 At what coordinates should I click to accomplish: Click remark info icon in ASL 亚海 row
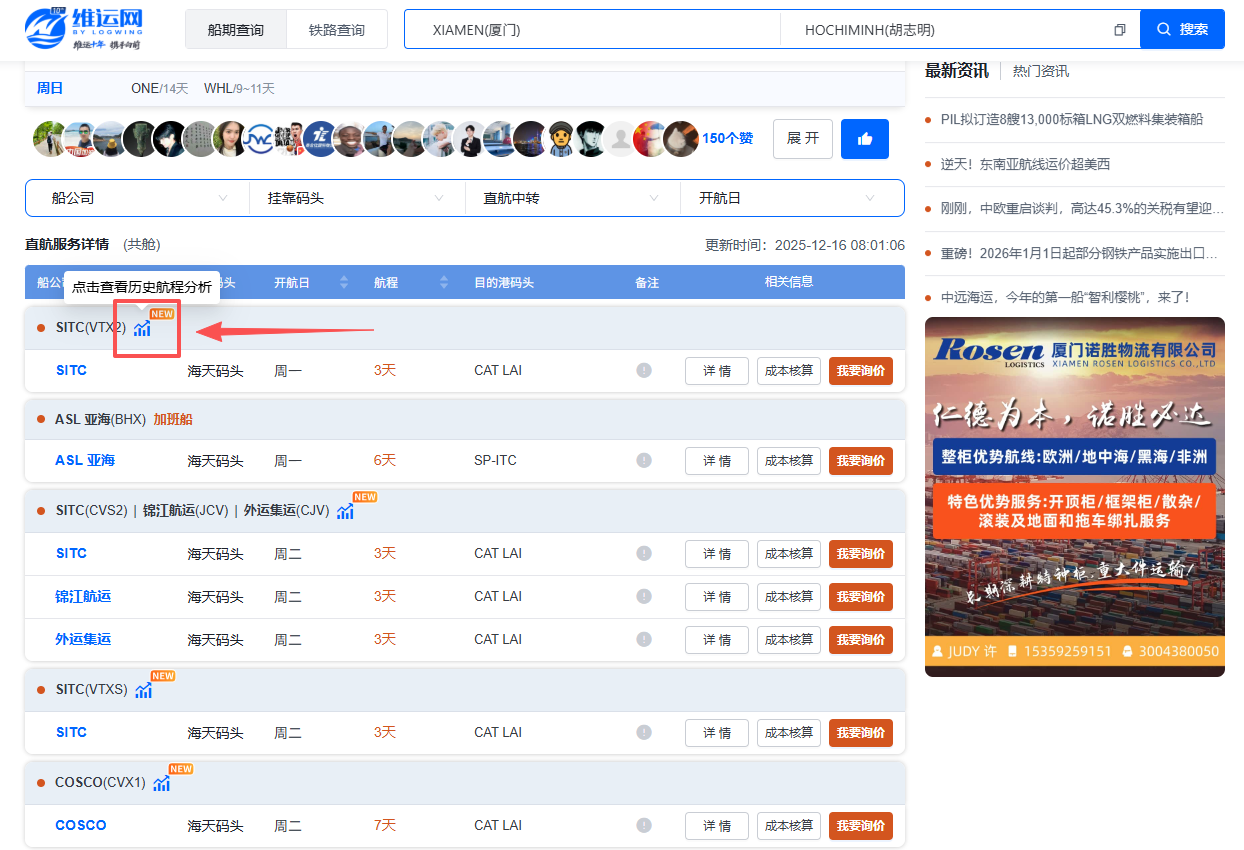(644, 461)
